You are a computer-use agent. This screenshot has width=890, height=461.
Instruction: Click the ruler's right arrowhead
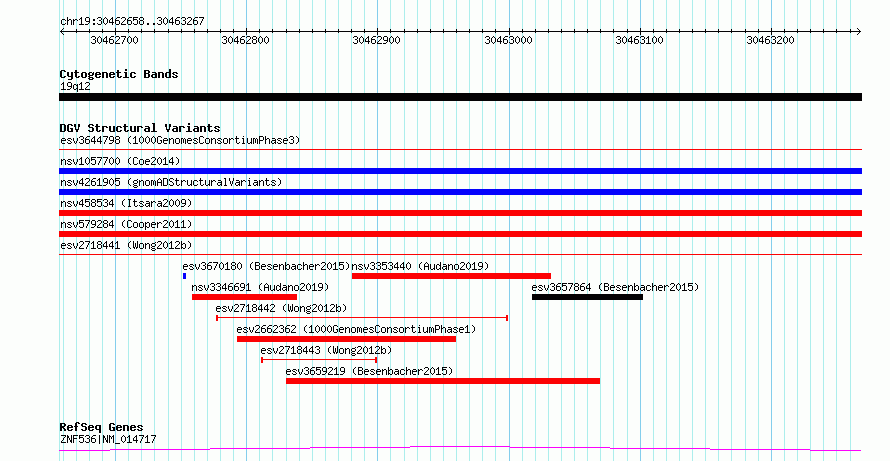[x=859, y=32]
